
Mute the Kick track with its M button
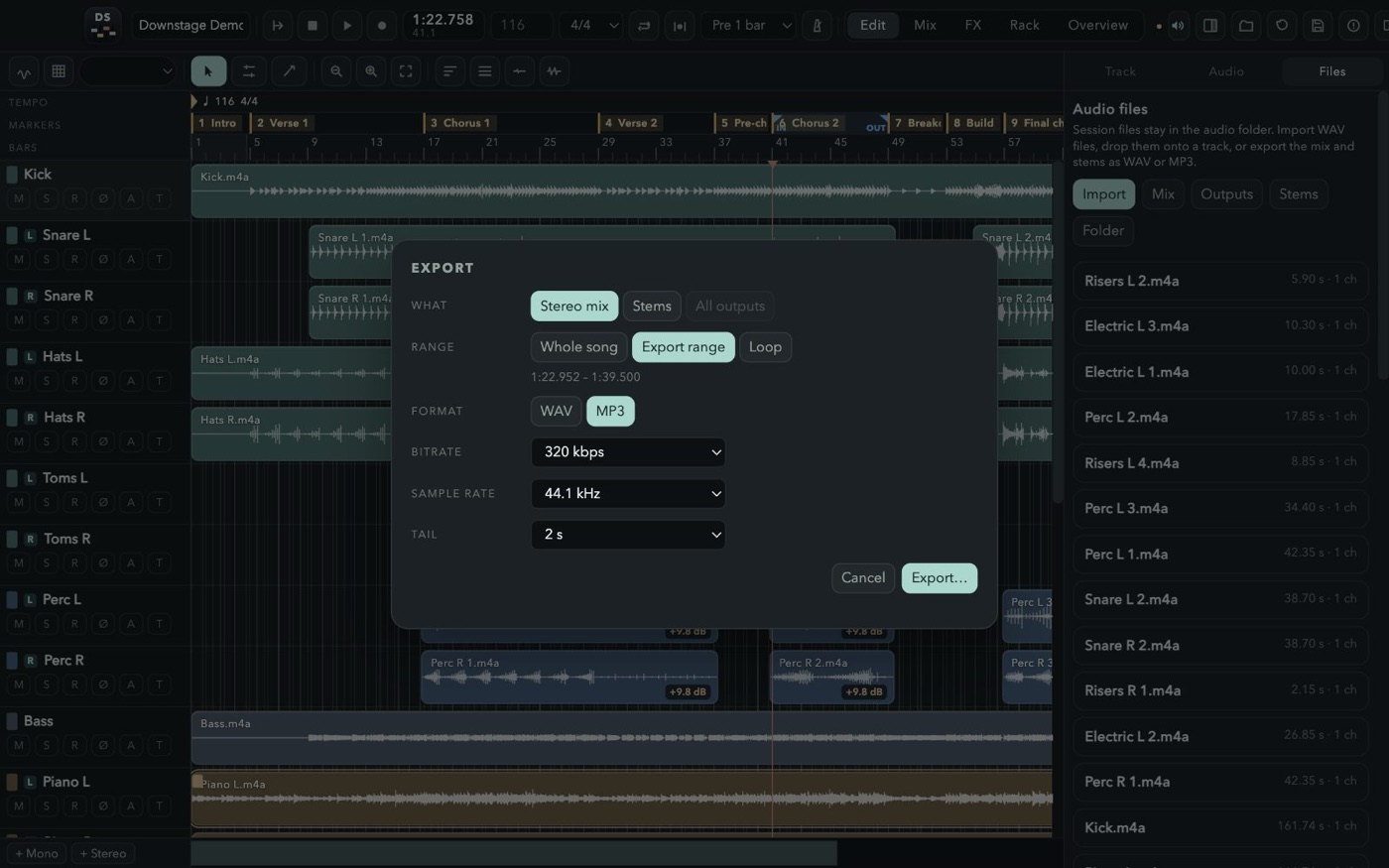coord(19,198)
